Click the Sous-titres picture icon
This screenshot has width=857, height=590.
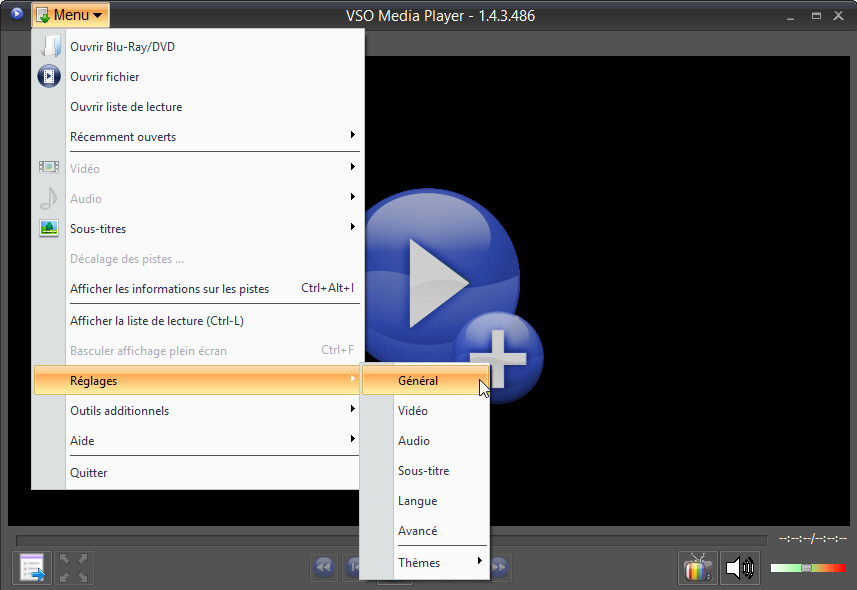point(49,228)
